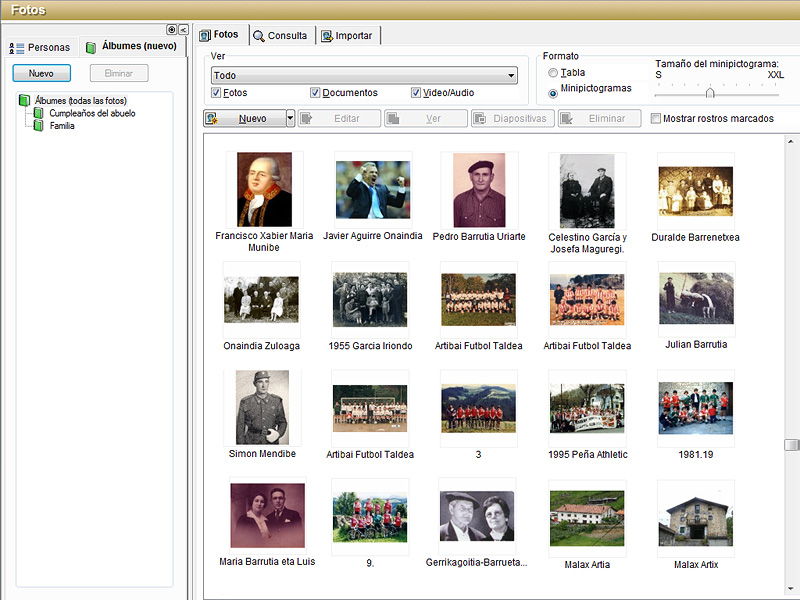Switch to the Consulta tab

[281, 36]
